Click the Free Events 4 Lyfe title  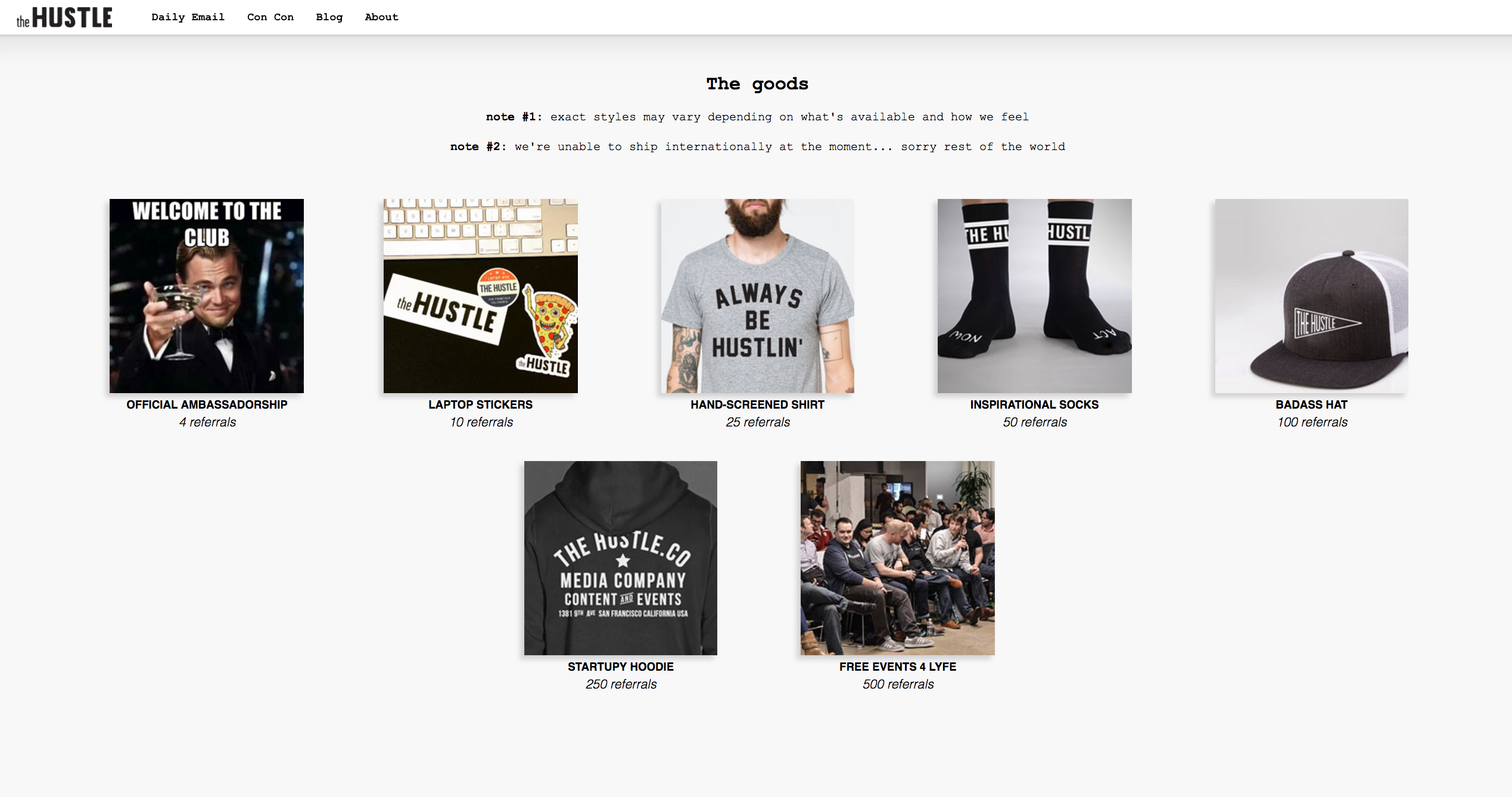click(898, 667)
